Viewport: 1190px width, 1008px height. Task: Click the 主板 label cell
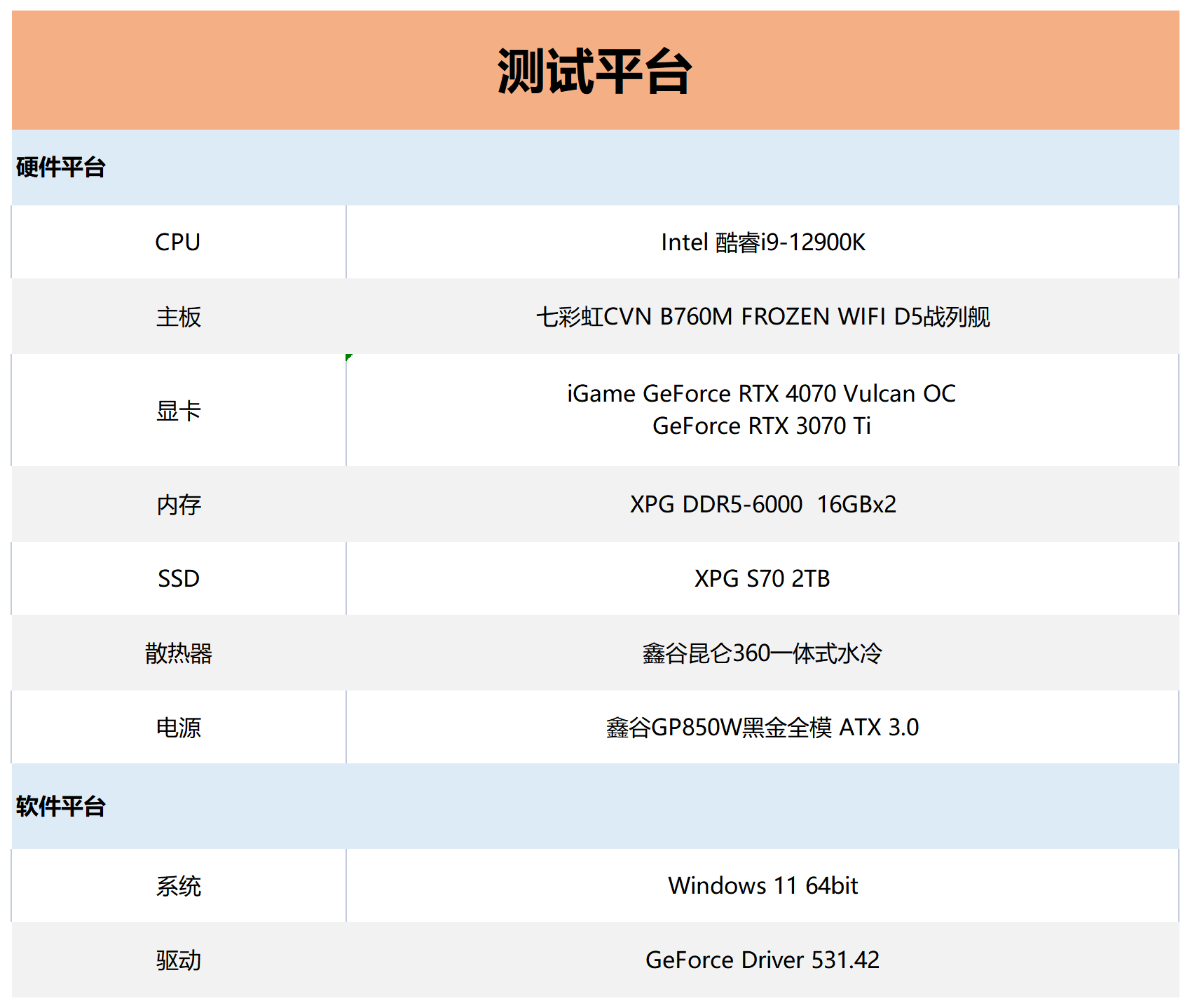[x=178, y=317]
